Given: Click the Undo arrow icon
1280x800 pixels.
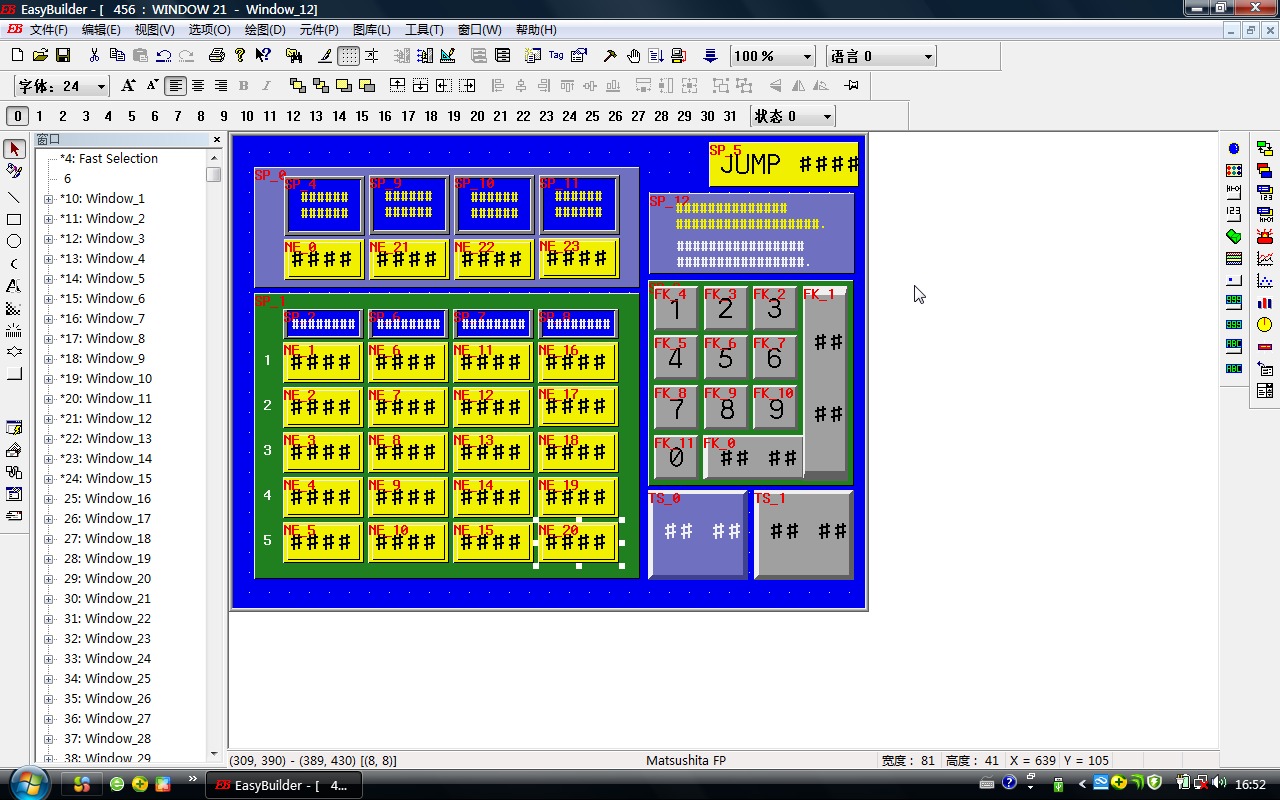Looking at the screenshot, I should [164, 56].
